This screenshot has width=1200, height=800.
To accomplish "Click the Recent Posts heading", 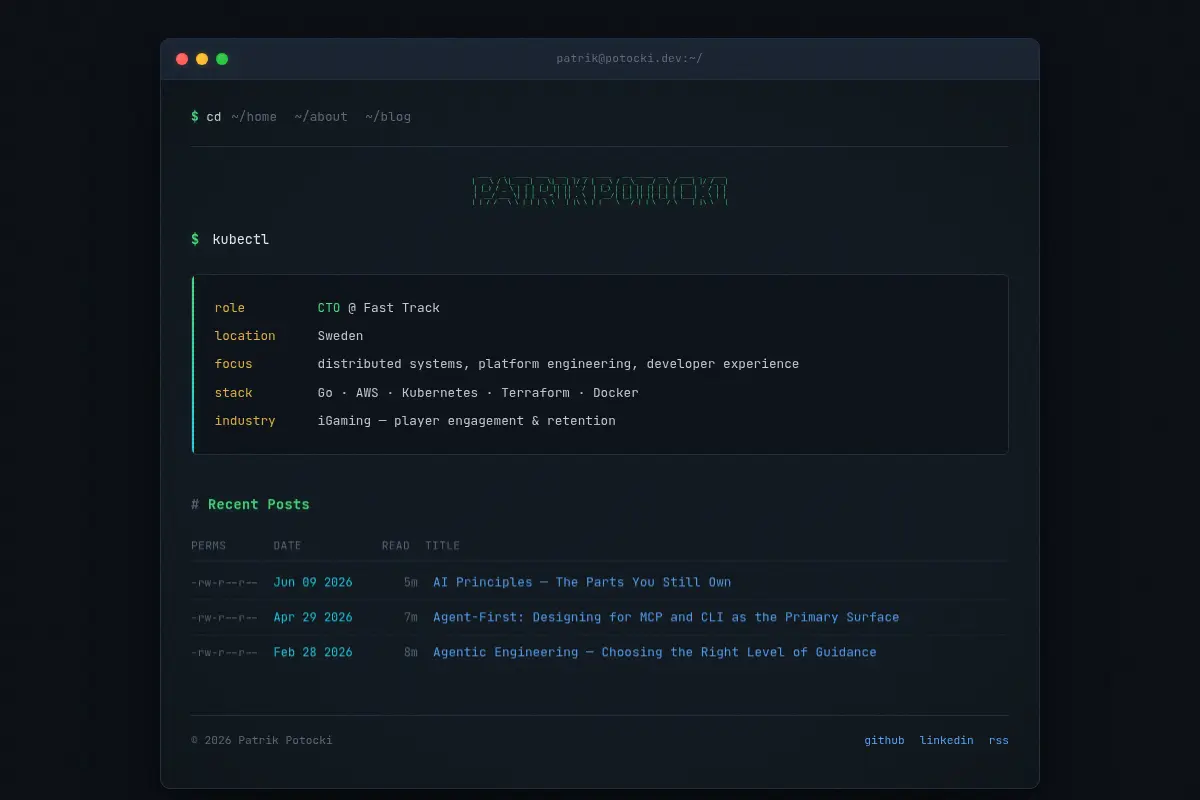I will coord(259,505).
